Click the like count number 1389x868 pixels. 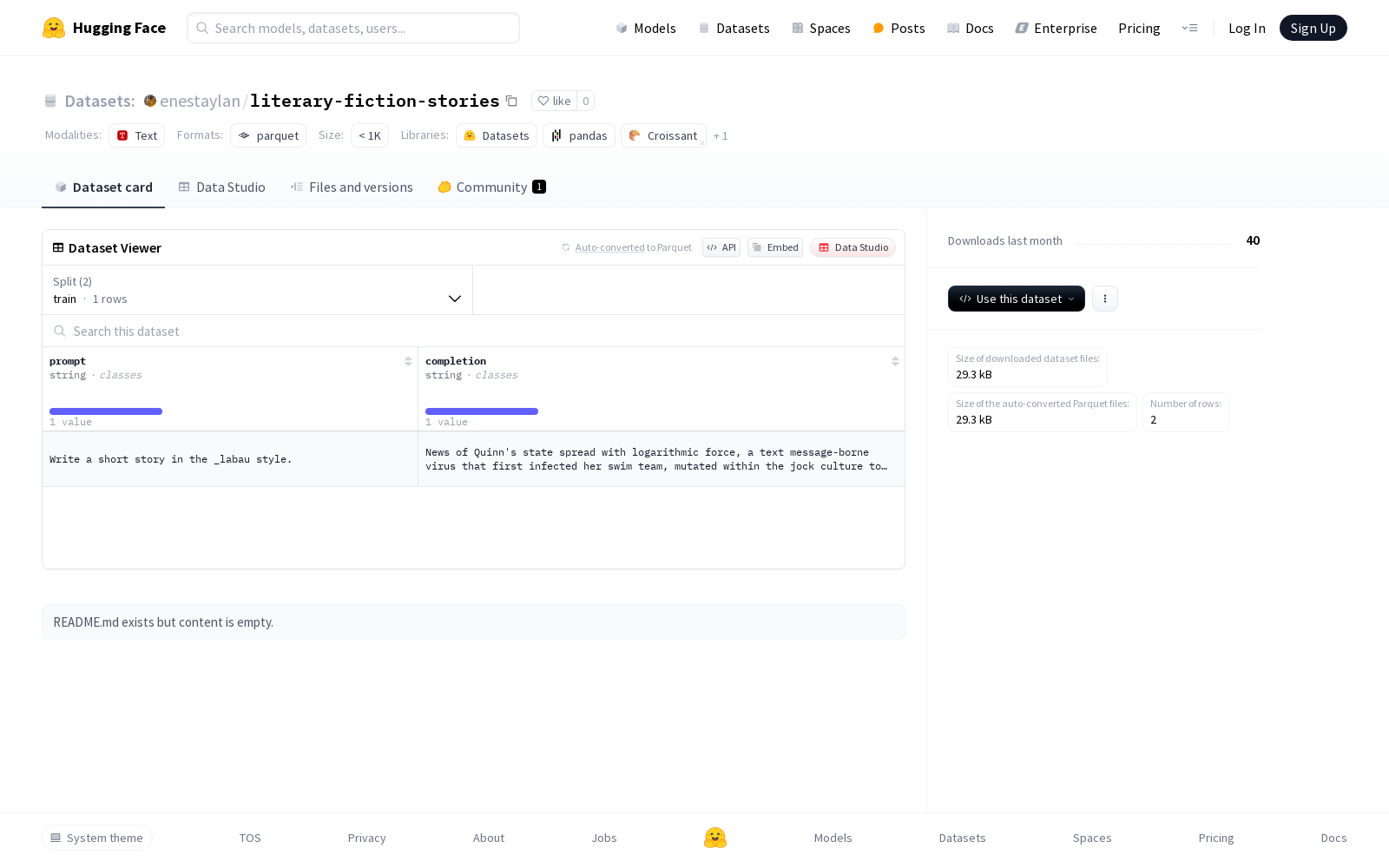[586, 101]
